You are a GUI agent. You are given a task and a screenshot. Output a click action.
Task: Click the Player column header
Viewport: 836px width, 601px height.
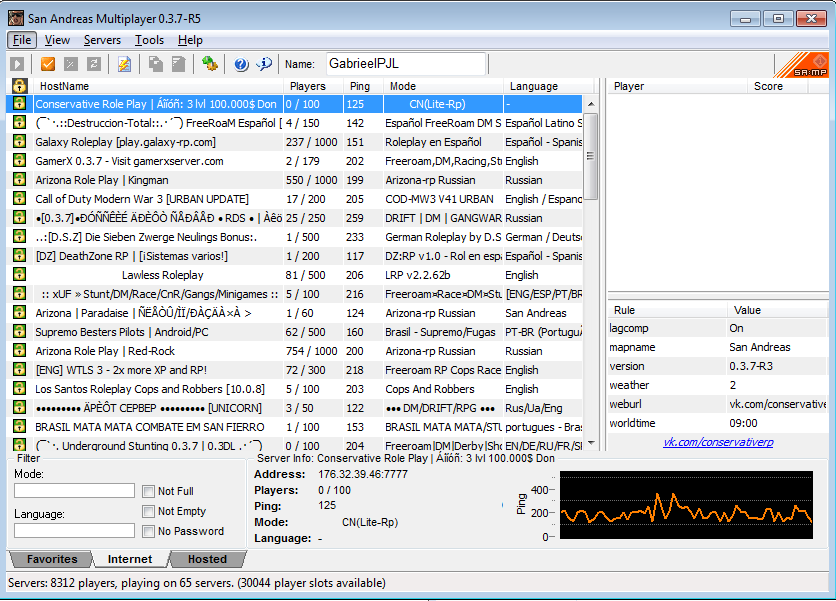677,86
